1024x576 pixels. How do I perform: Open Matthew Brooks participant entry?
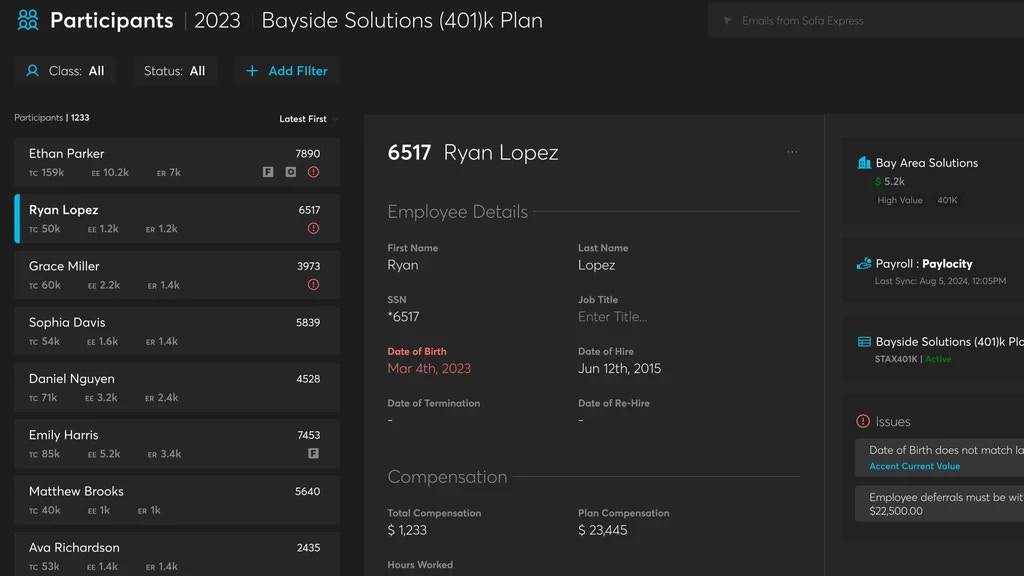coord(177,500)
